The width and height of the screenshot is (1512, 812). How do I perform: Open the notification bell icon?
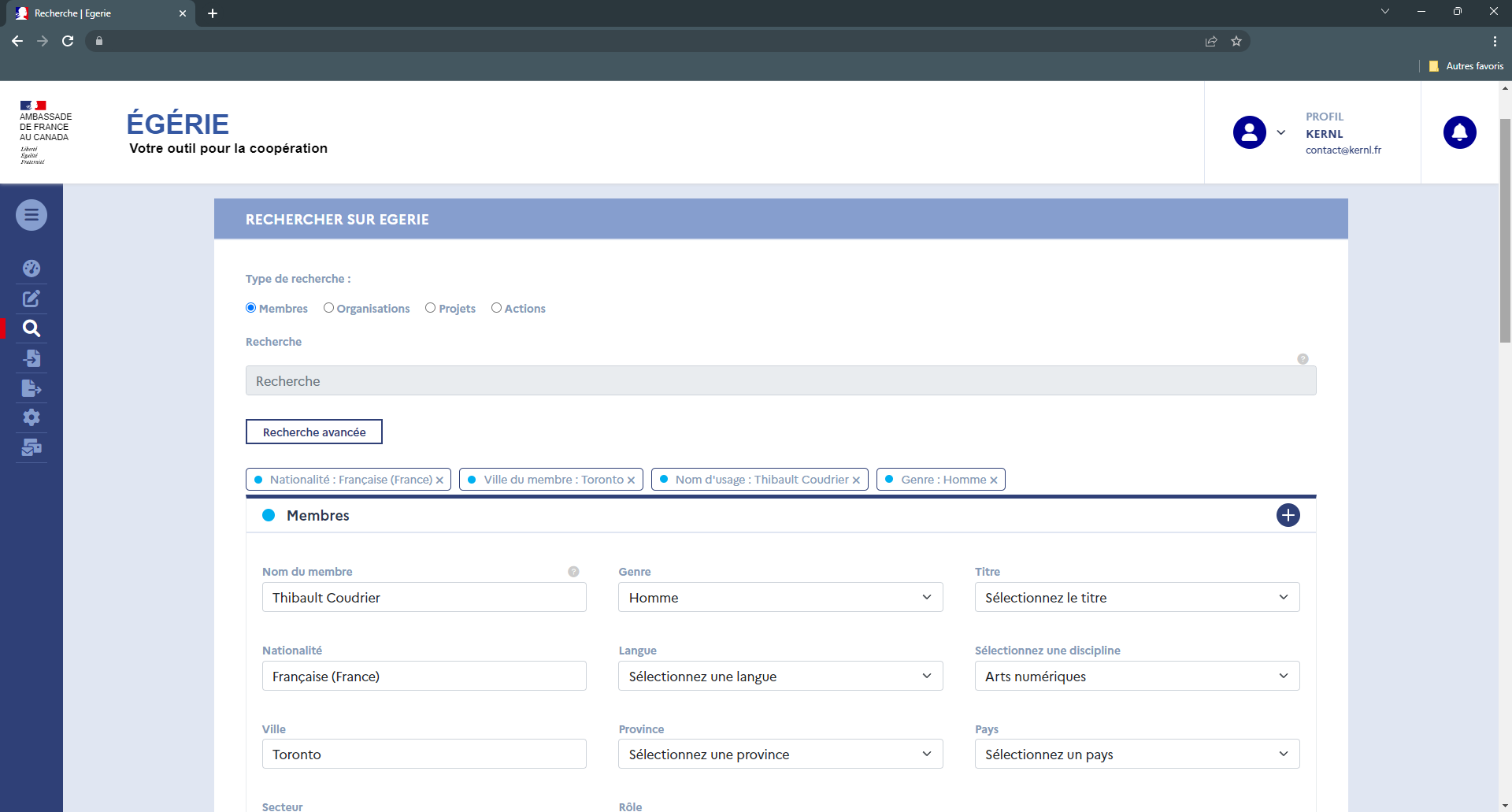(x=1459, y=132)
